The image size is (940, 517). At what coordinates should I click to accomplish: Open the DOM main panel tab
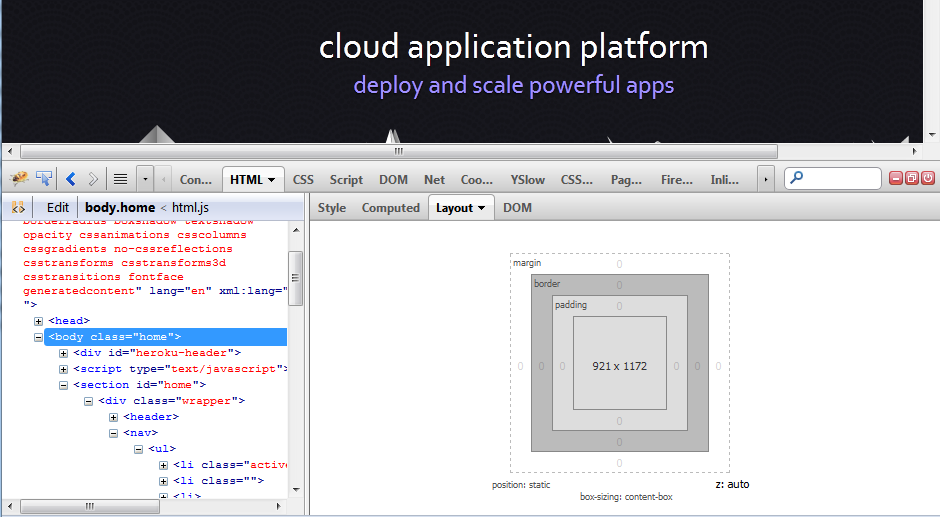[x=393, y=179]
